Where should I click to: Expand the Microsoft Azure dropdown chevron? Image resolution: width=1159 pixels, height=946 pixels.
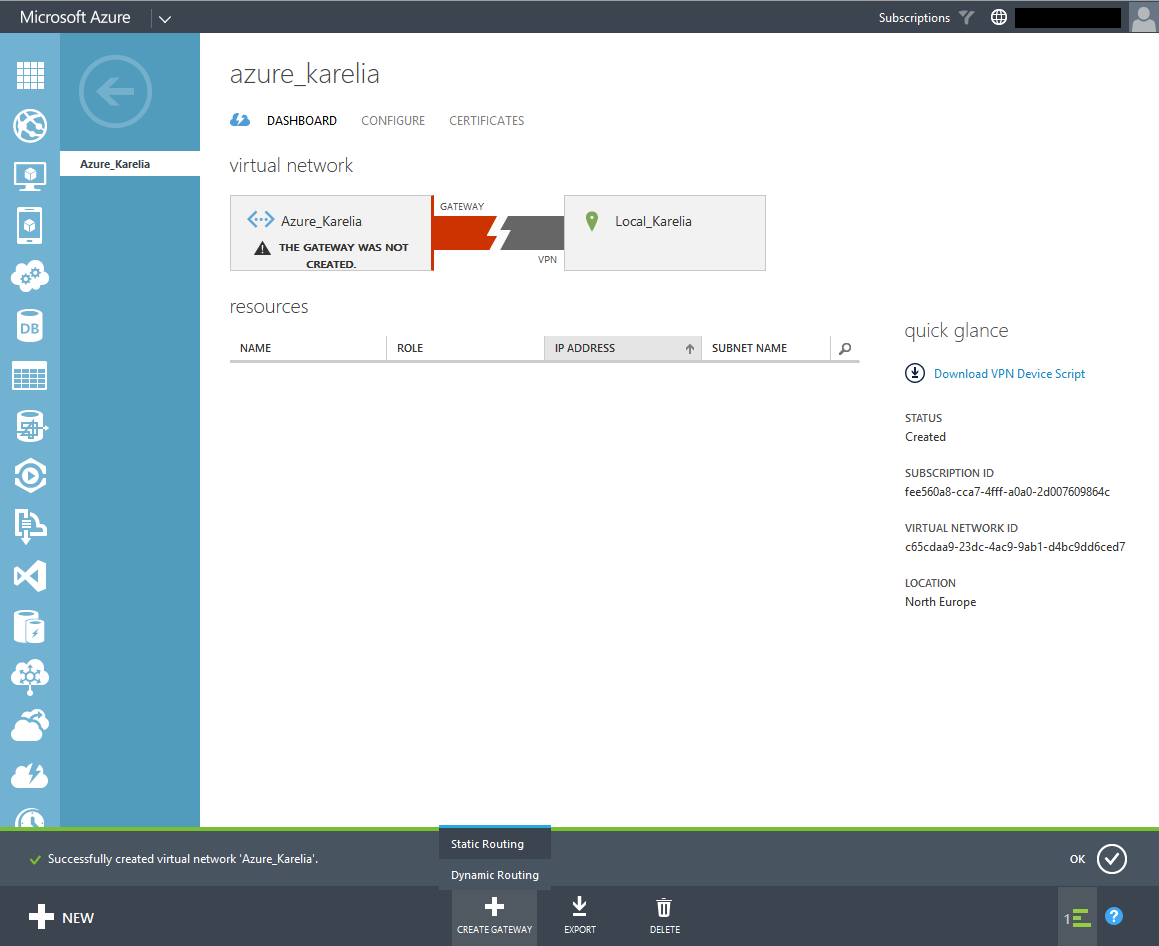click(165, 18)
